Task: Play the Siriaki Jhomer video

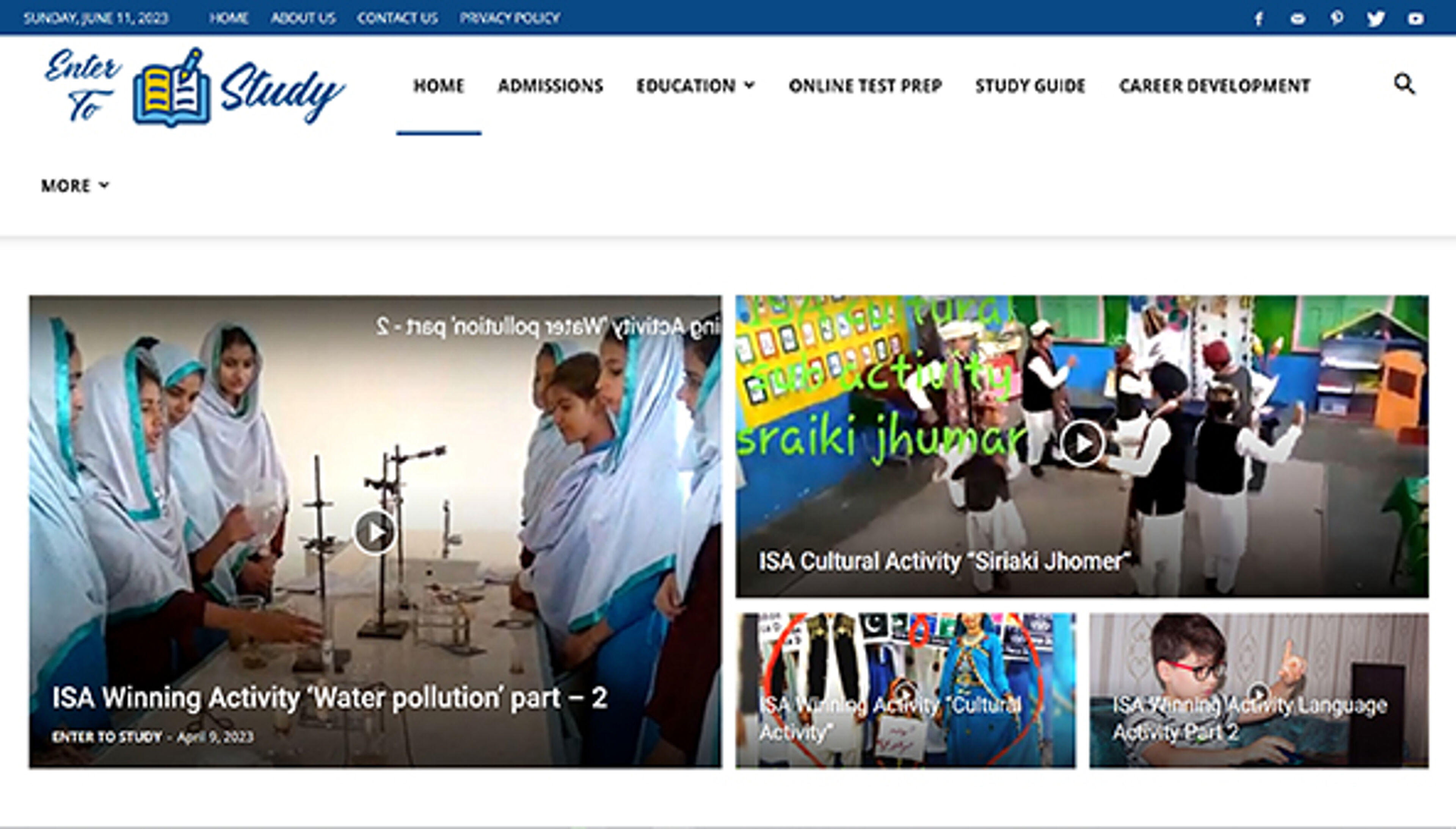Action: pos(1081,443)
